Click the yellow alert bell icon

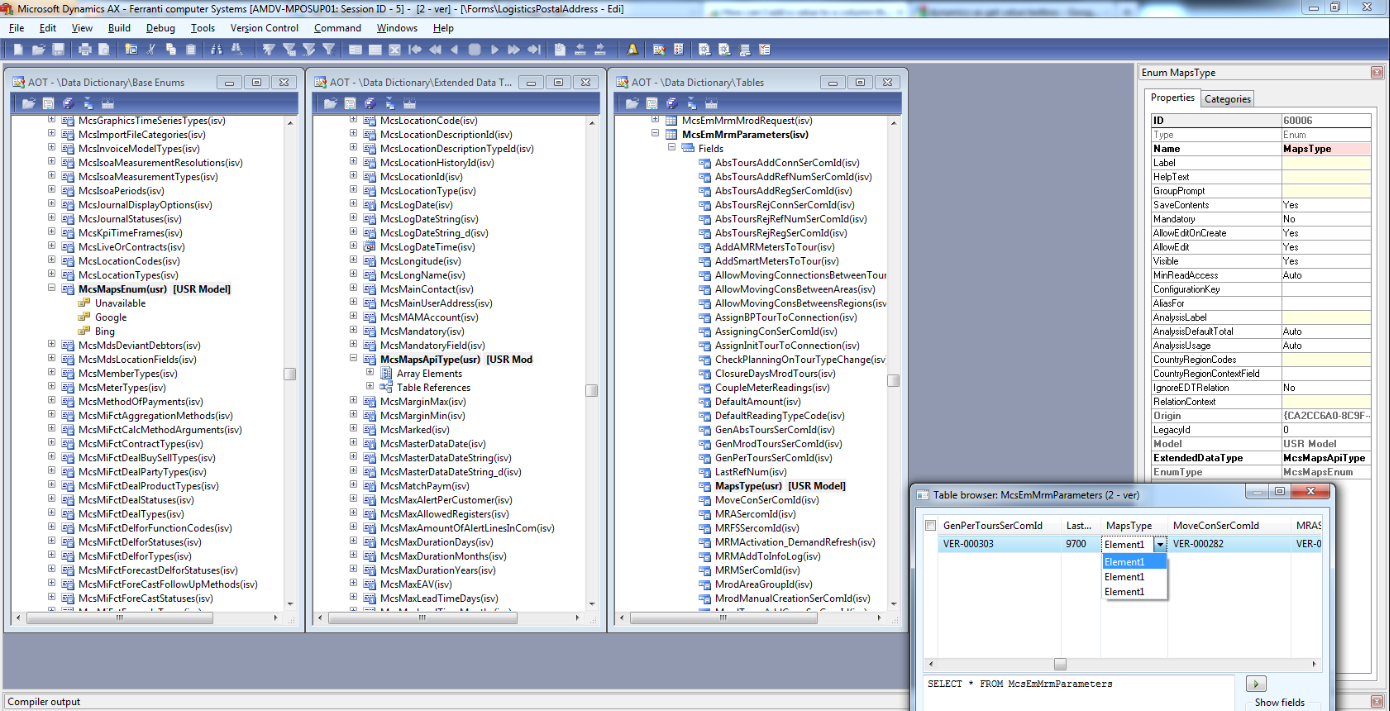(632, 49)
